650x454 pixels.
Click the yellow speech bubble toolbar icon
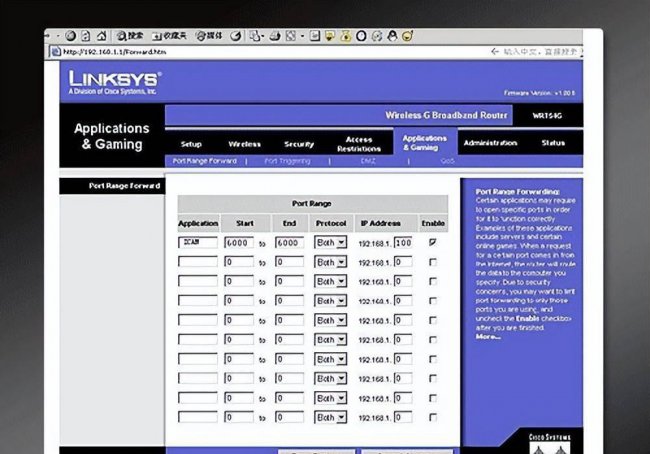[330, 36]
